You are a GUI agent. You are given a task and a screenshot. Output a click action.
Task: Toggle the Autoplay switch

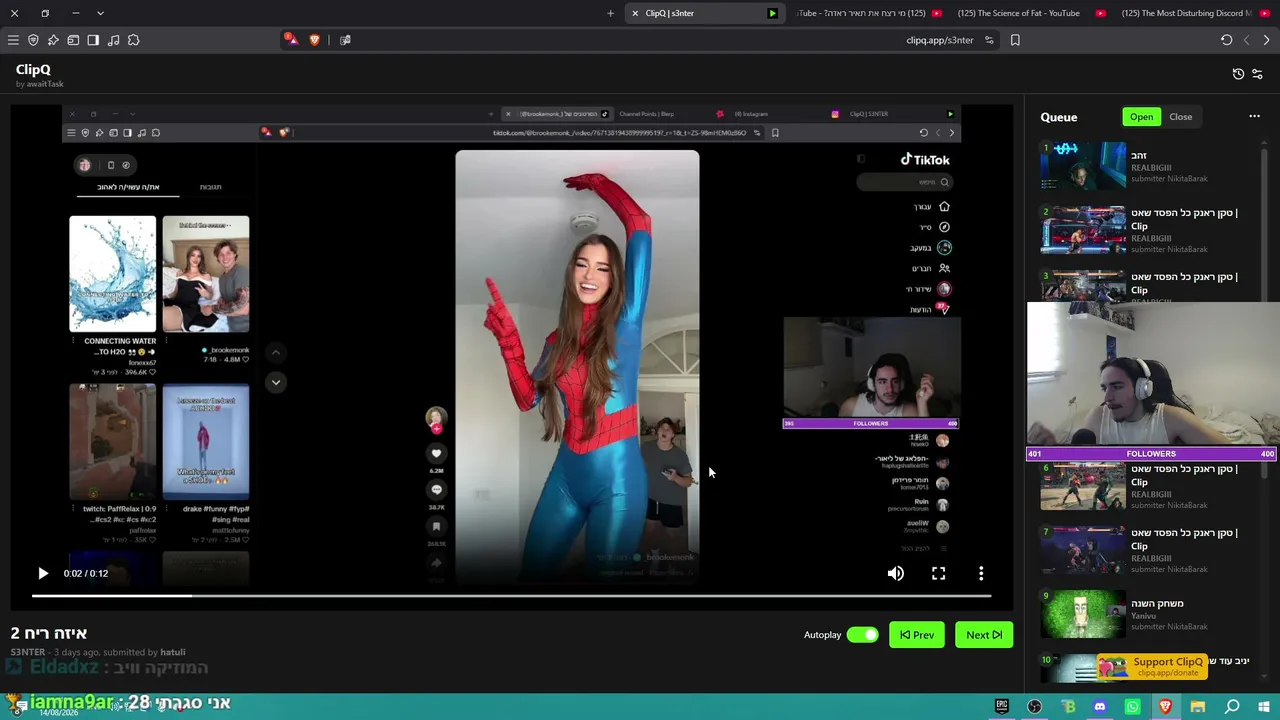862,635
